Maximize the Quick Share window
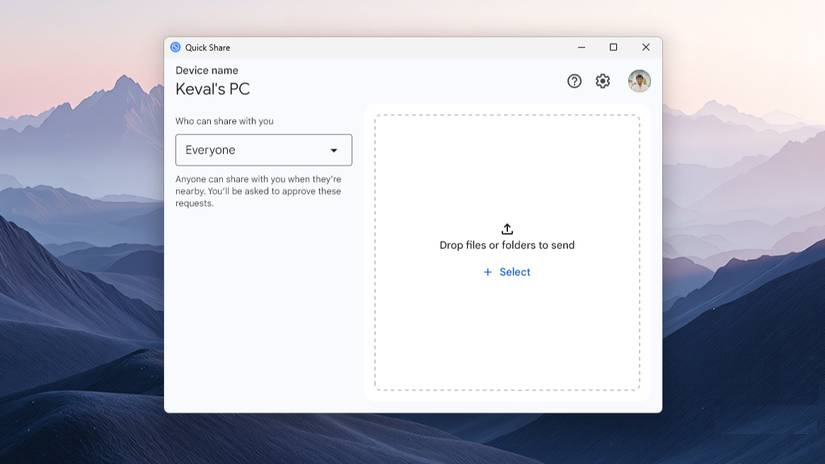Image resolution: width=825 pixels, height=464 pixels. coord(613,47)
